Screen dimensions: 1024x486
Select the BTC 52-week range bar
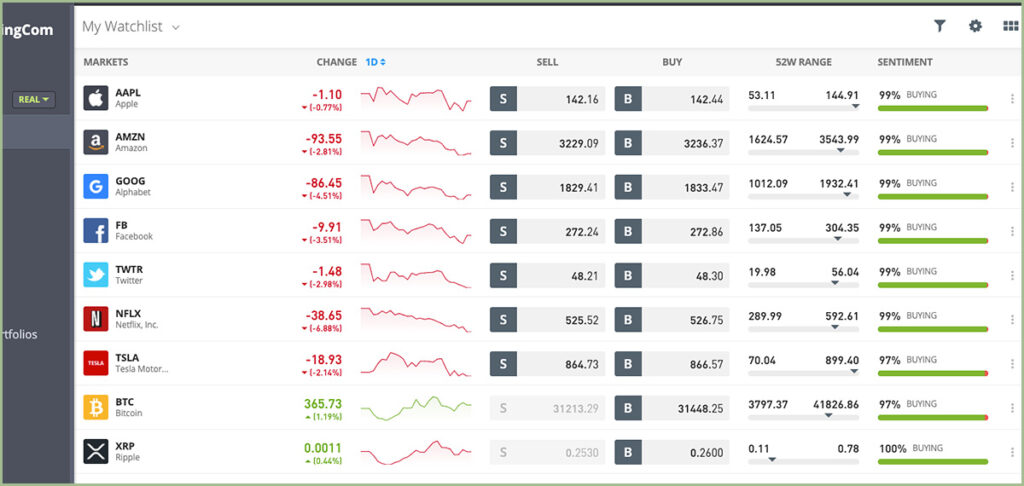[803, 417]
